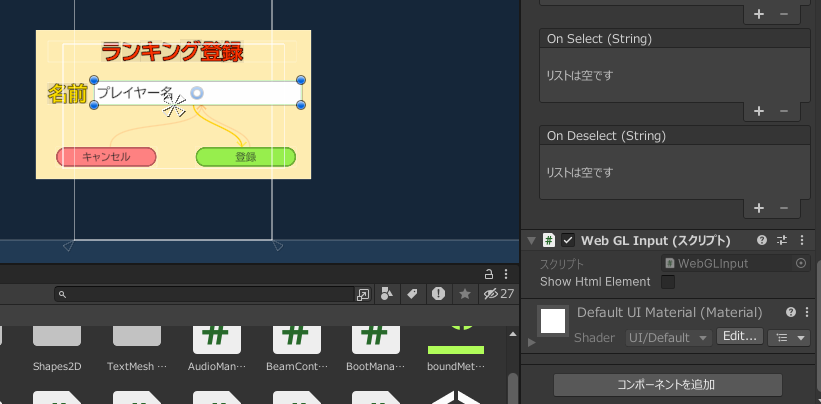Open Web GL Input preset selector icon

tap(782, 240)
